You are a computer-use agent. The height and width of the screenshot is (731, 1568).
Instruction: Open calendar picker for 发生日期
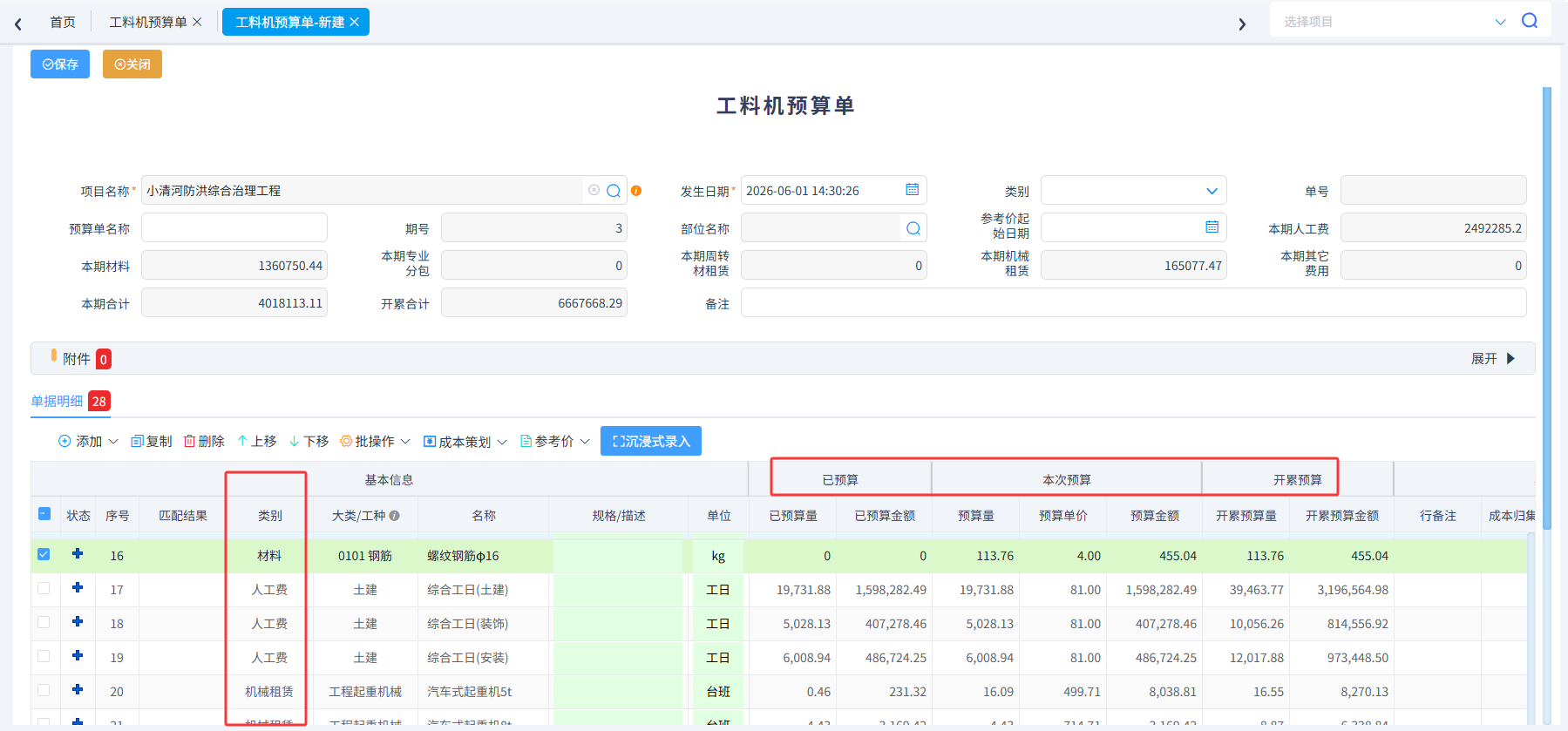(912, 190)
